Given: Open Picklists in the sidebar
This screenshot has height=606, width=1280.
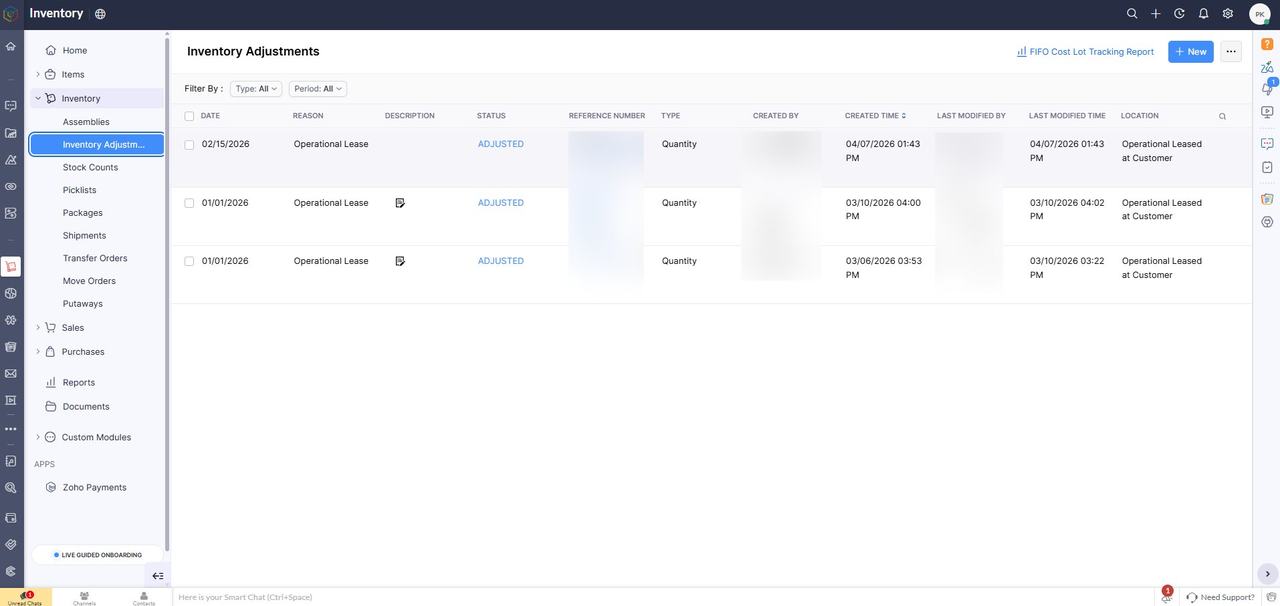Looking at the screenshot, I should coord(79,190).
